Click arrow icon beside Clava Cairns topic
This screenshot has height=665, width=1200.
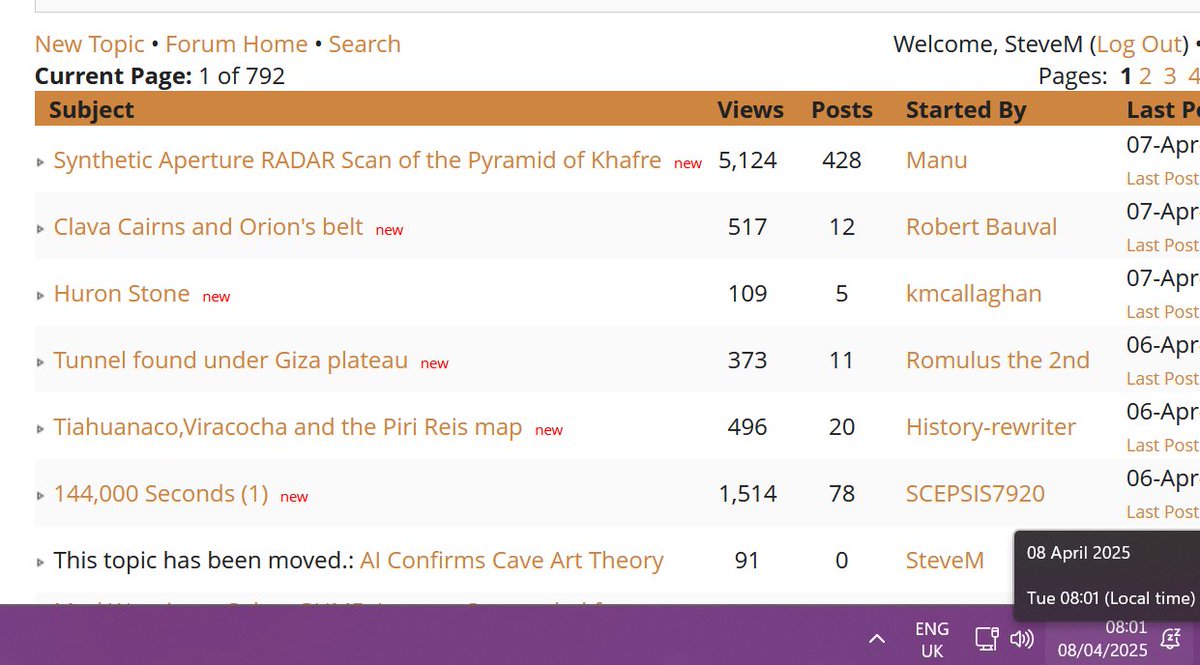[41, 229]
